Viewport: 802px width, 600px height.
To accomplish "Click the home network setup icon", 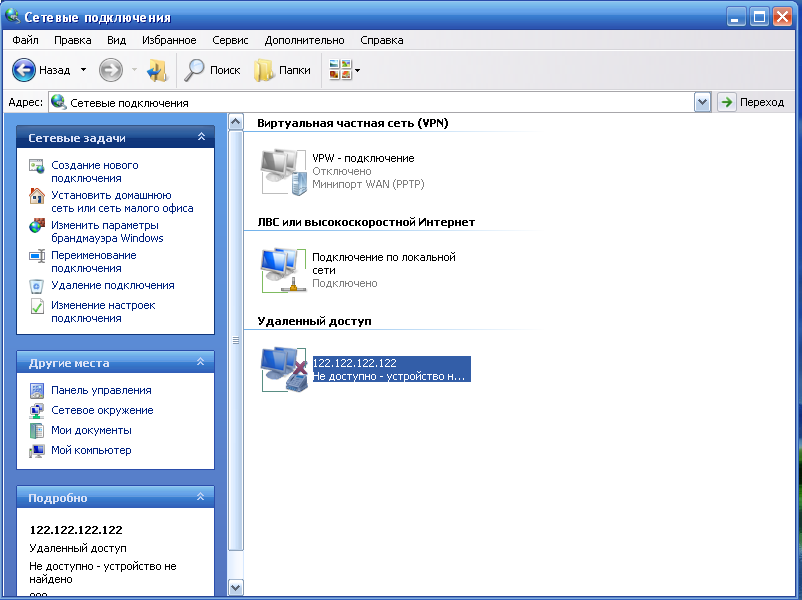I will coord(37,196).
